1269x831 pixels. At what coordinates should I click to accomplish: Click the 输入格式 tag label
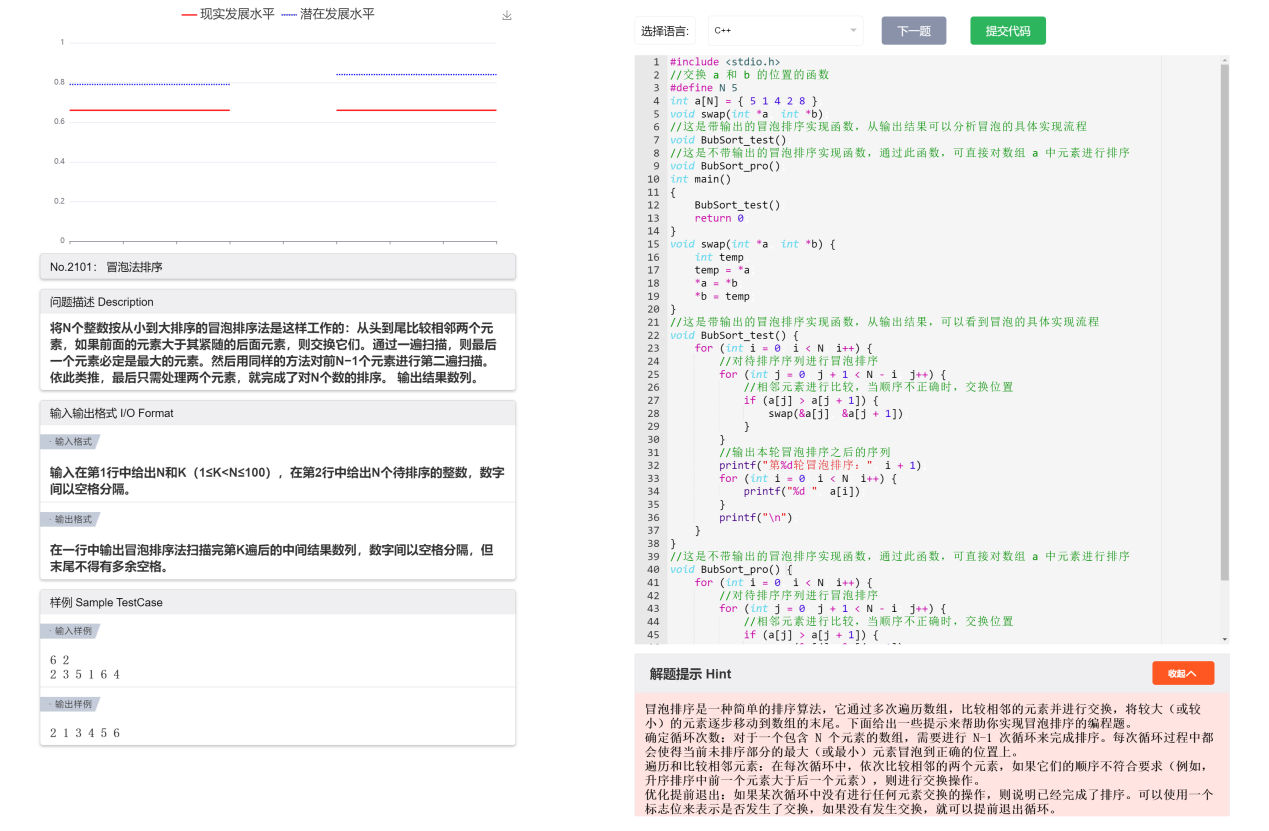[x=72, y=441]
